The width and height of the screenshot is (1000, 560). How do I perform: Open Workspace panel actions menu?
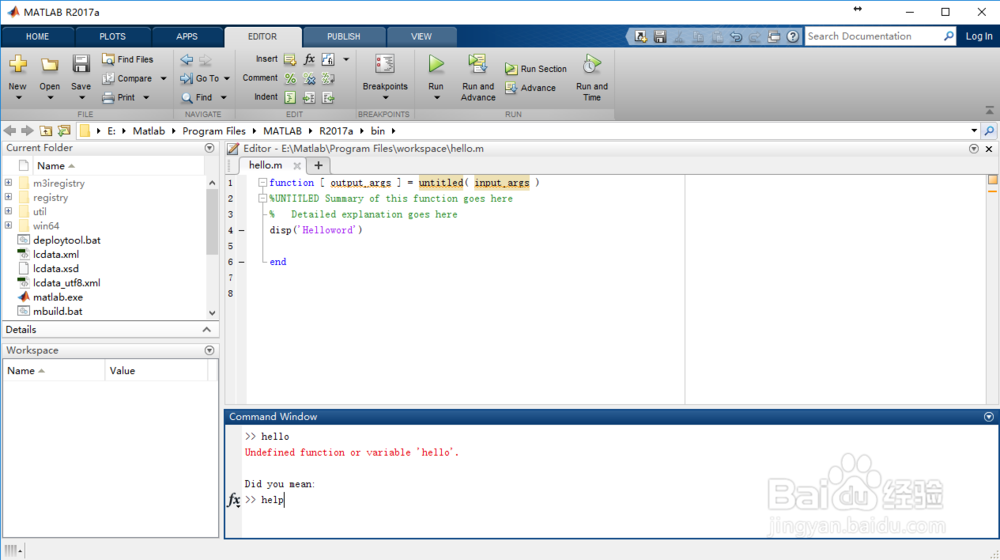(x=209, y=350)
